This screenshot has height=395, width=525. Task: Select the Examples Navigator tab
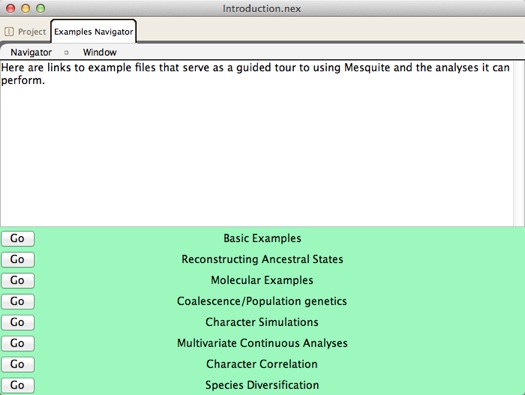(x=93, y=32)
